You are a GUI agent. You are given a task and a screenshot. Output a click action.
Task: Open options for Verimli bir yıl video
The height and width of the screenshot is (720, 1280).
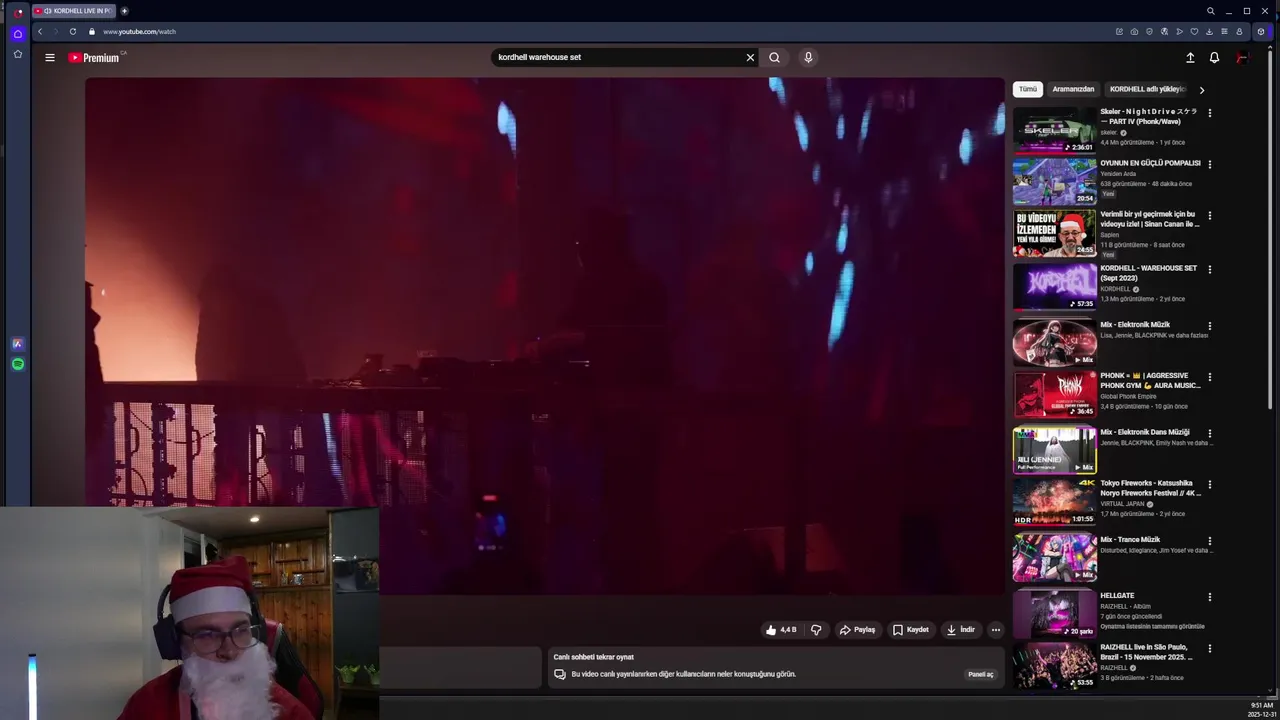tap(1209, 216)
